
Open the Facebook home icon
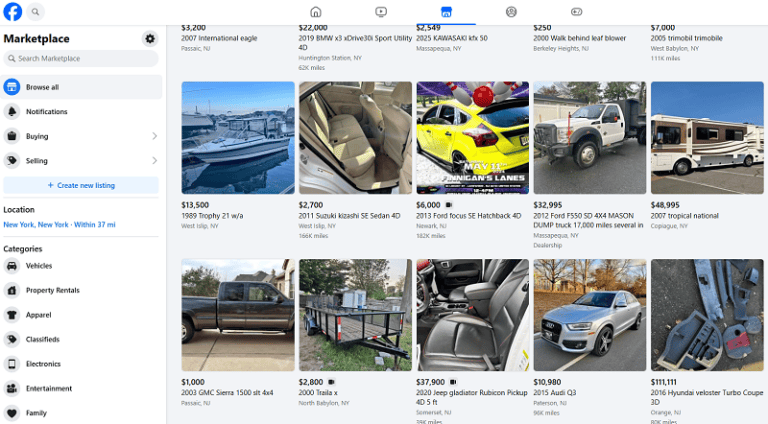click(x=316, y=12)
